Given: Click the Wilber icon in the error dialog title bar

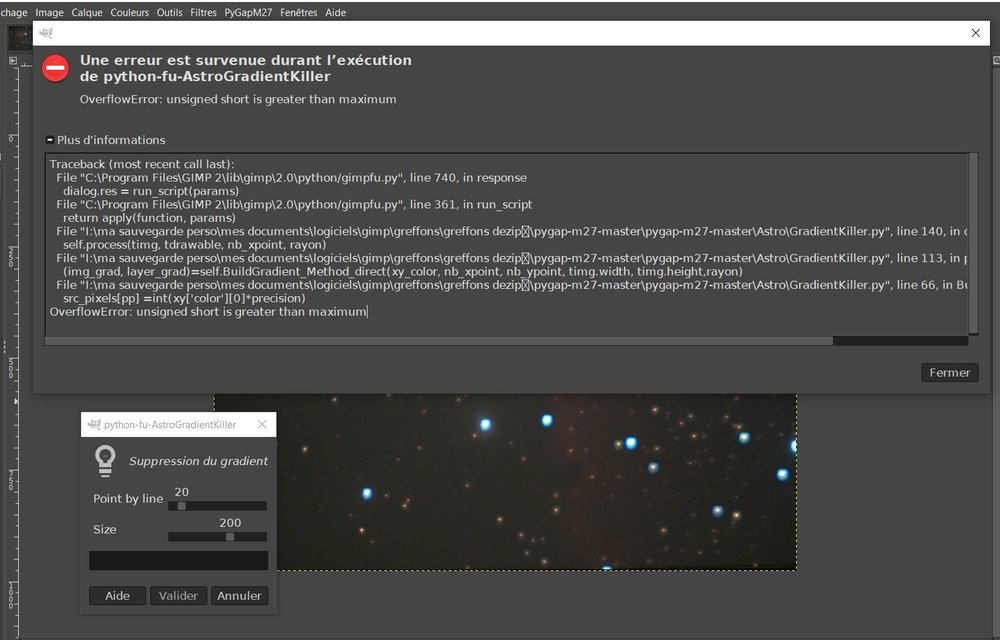Looking at the screenshot, I should pyautogui.click(x=45, y=33).
